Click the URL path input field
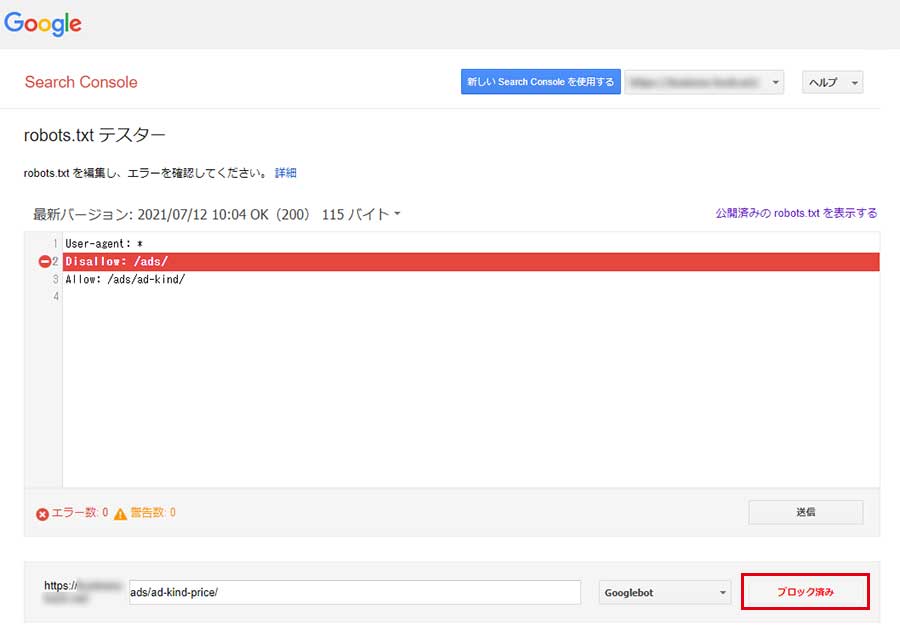Screen dimensions: 900x640 (354, 592)
